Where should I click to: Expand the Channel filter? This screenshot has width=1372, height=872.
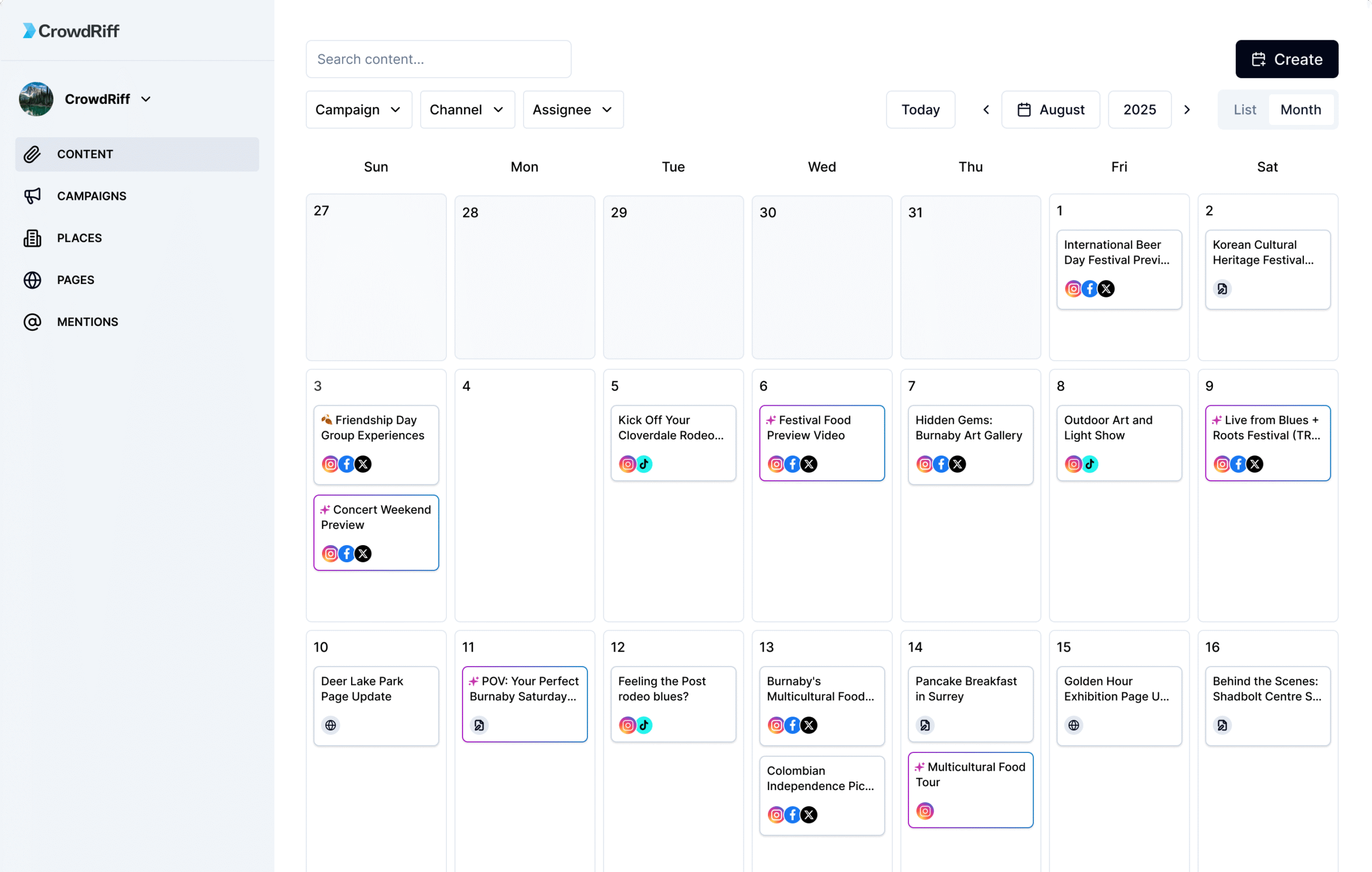pos(466,109)
